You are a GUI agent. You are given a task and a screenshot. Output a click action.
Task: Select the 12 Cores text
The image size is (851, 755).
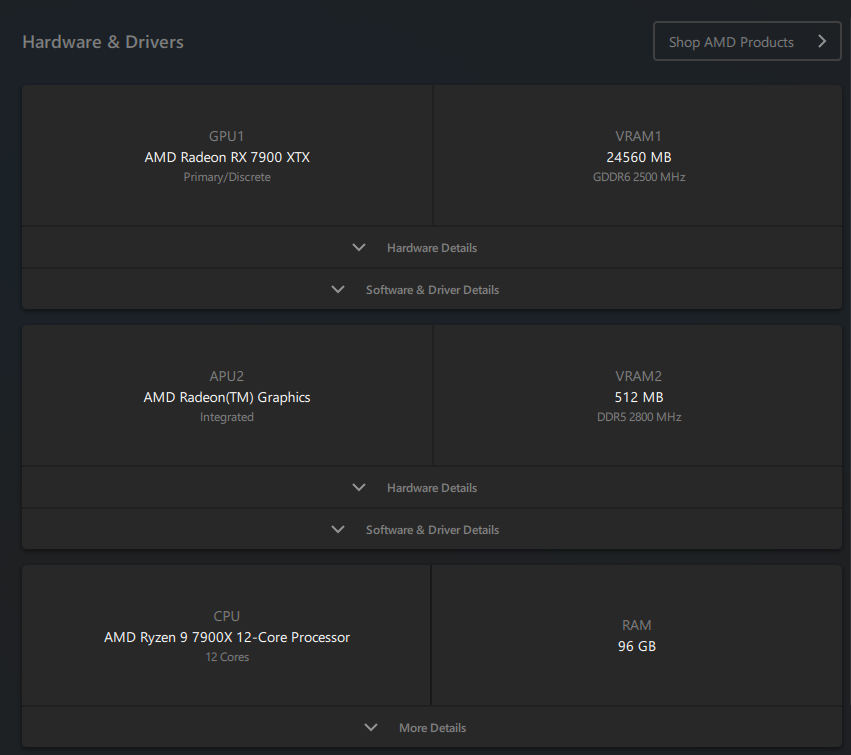227,657
